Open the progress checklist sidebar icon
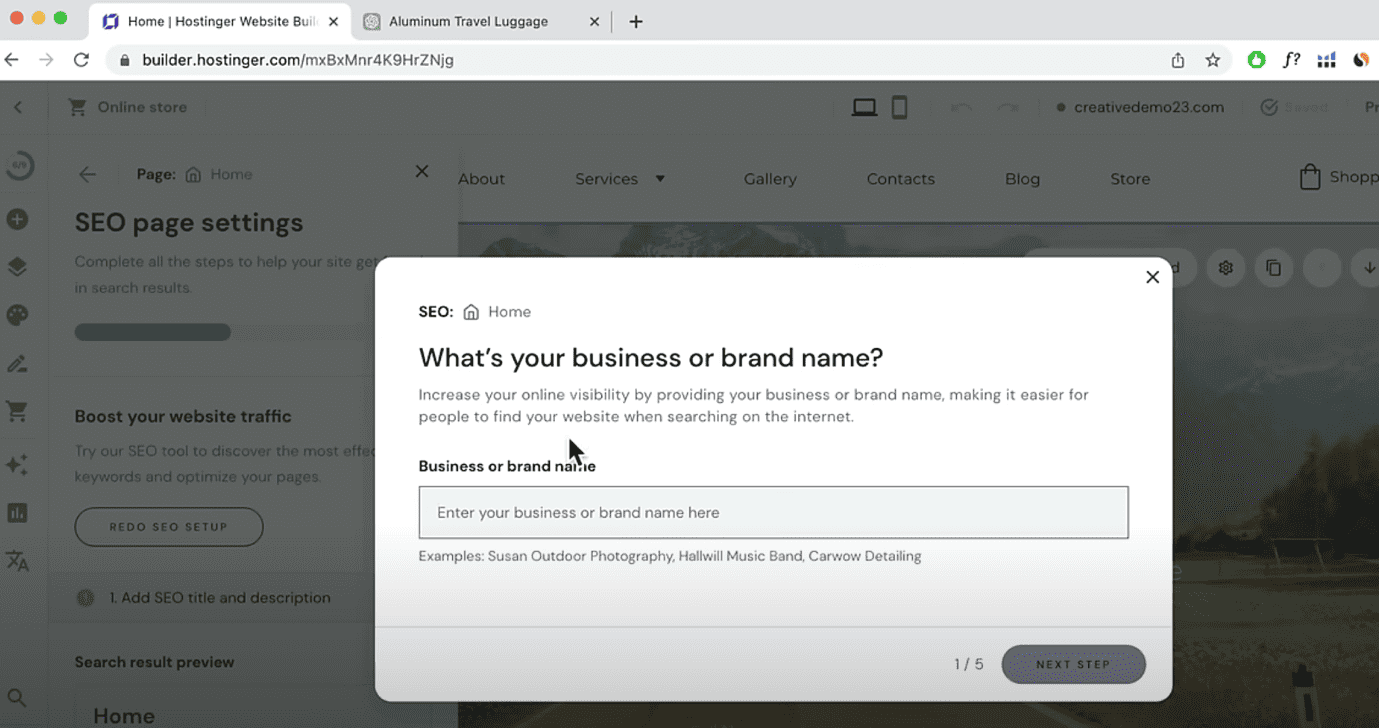The image size is (1379, 728). [18, 166]
